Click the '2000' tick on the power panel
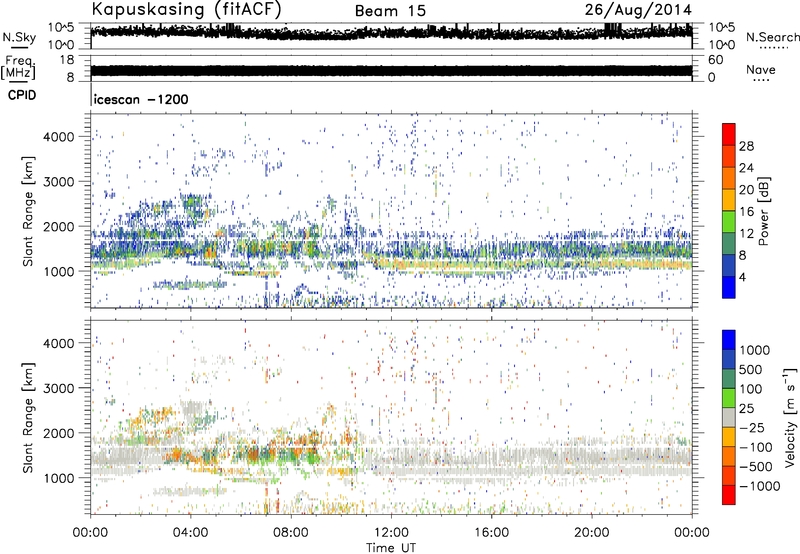 click(x=59, y=226)
